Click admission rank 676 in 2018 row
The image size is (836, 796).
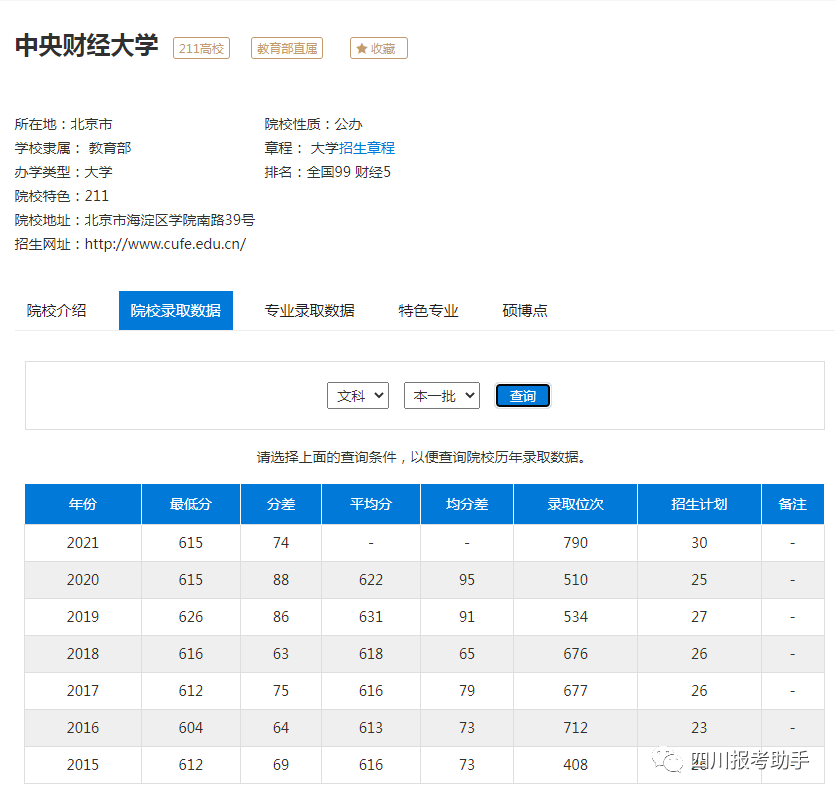(575, 654)
